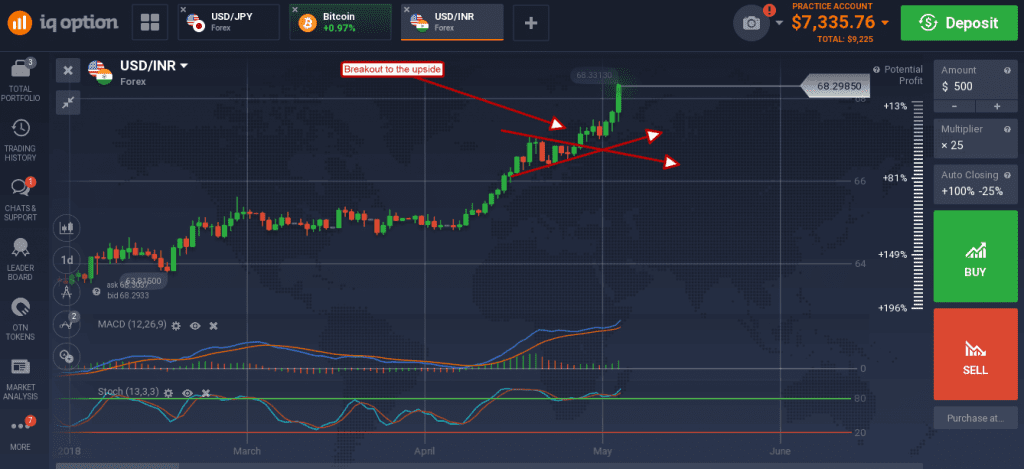The height and width of the screenshot is (469, 1024).
Task: Toggle Stoch indicator visibility
Action: 187,393
